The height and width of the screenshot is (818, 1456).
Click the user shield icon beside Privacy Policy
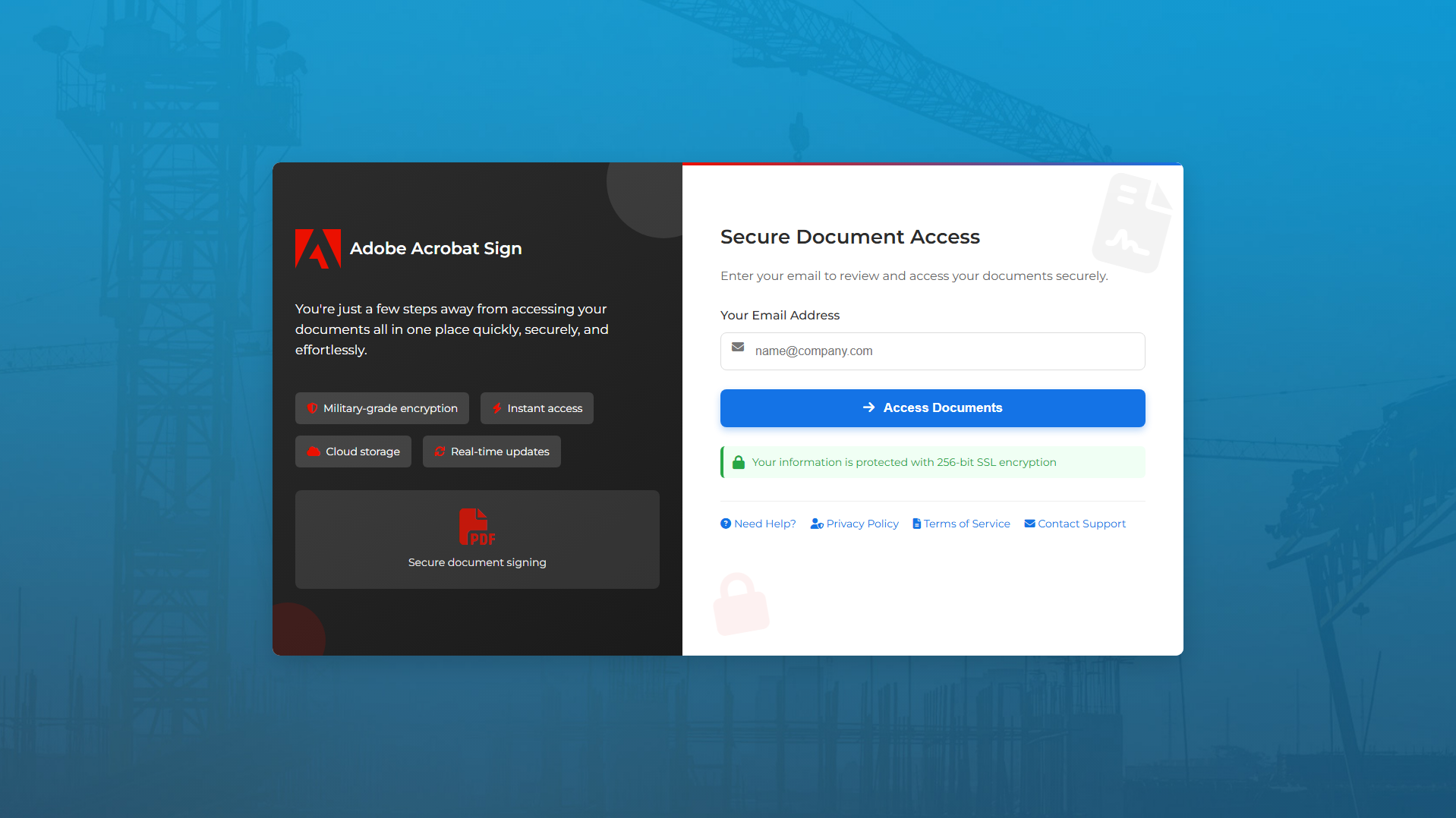817,524
